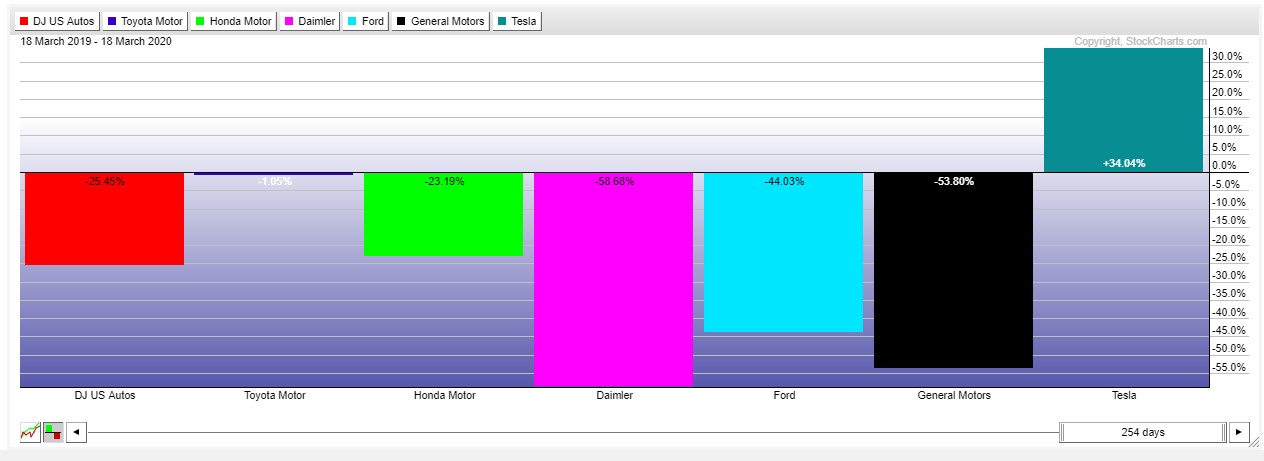The height and width of the screenshot is (461, 1264).
Task: Click the Ford axis label below chart
Action: (784, 395)
